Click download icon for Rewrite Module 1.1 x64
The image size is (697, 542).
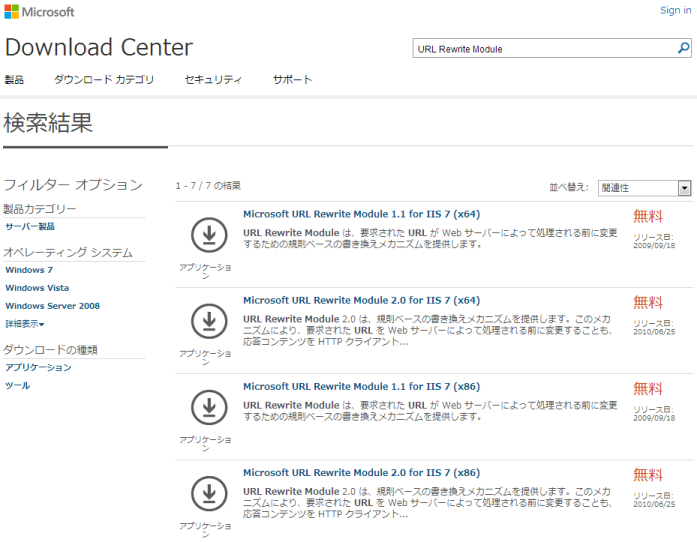pyautogui.click(x=209, y=235)
